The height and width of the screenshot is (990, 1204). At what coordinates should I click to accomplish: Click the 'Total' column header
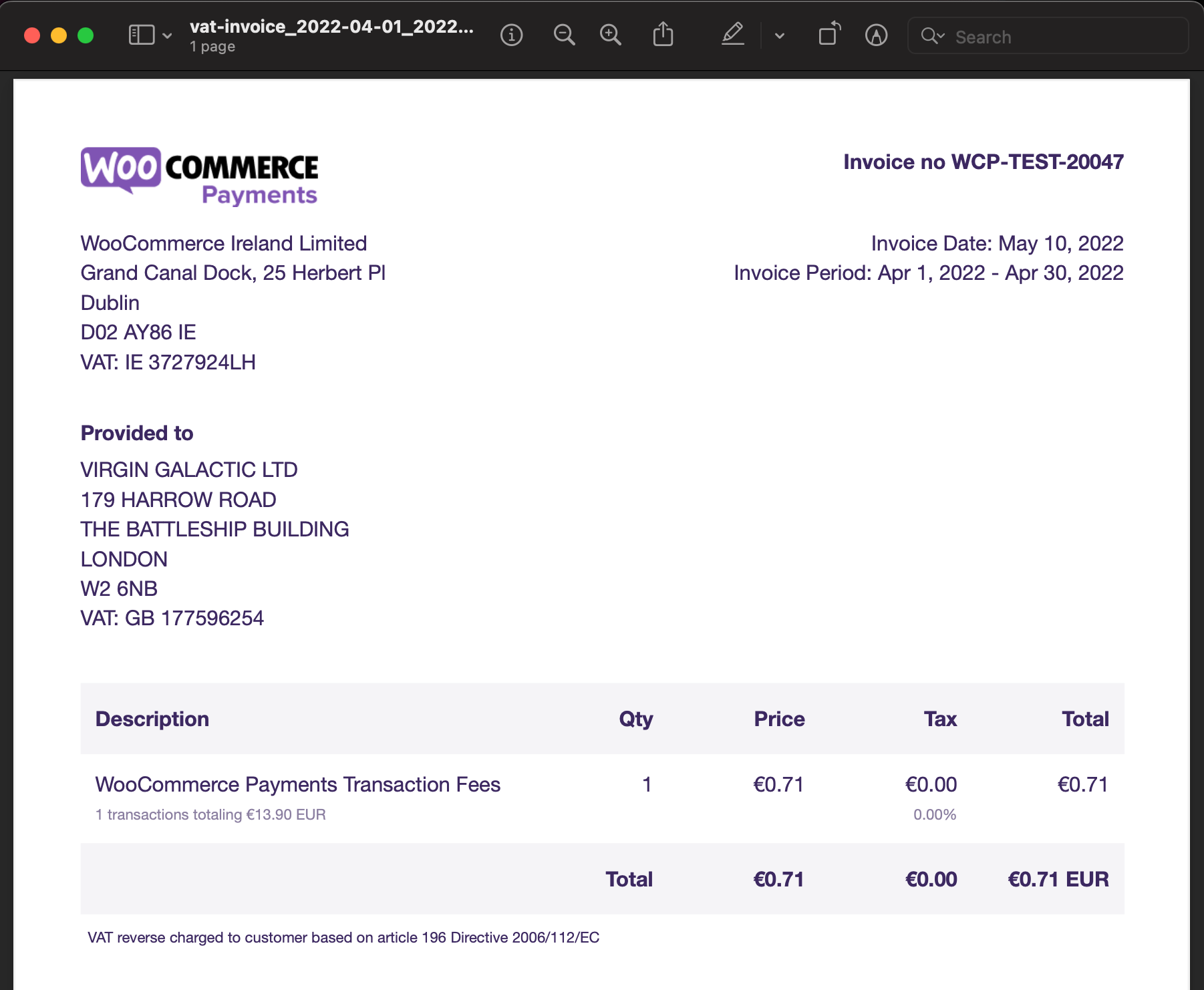pos(1086,719)
